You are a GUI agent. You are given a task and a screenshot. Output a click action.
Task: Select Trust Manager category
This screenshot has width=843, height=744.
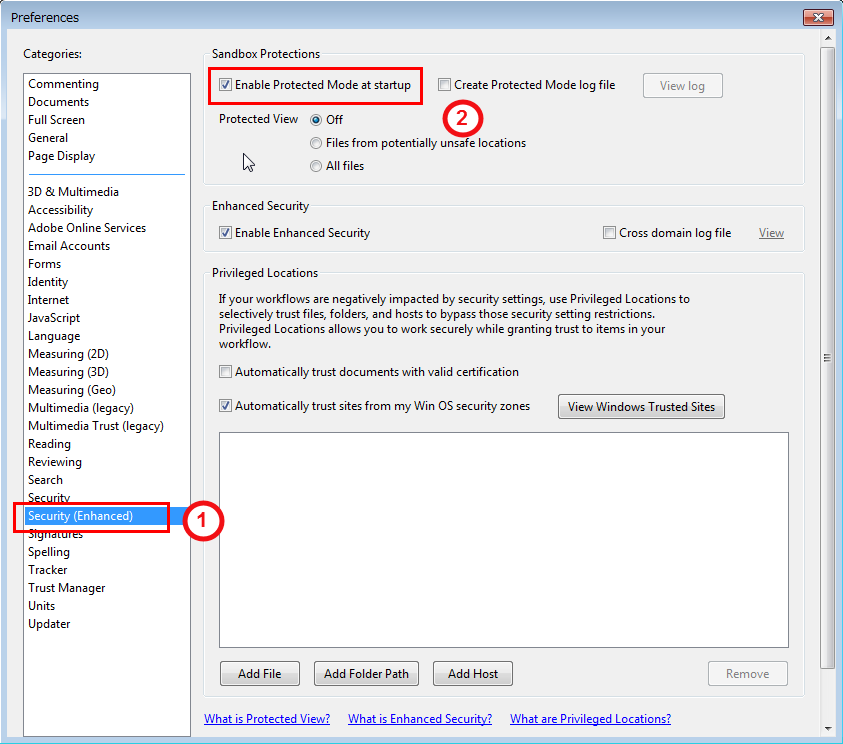(67, 588)
